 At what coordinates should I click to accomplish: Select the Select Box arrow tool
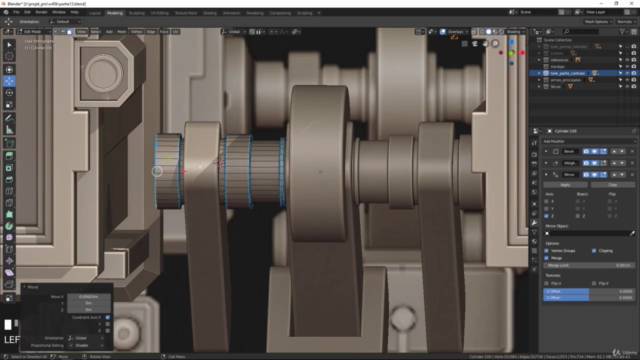tap(9, 44)
